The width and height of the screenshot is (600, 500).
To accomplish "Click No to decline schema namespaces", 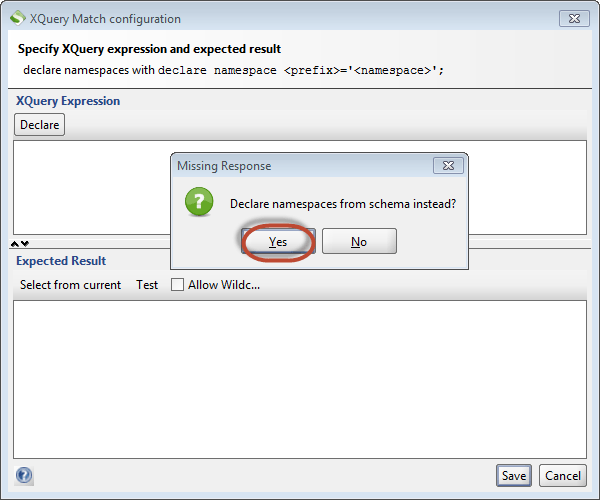I will pyautogui.click(x=359, y=242).
